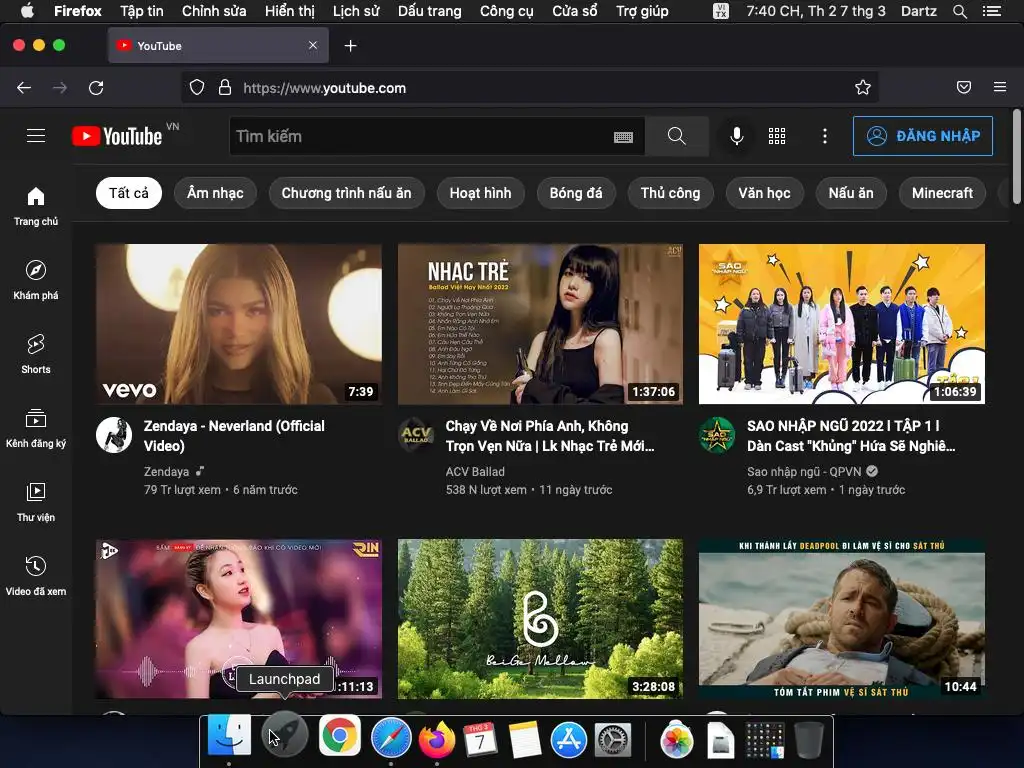Open a new Firefox tab
Image resolution: width=1024 pixels, height=768 pixels.
pos(351,46)
